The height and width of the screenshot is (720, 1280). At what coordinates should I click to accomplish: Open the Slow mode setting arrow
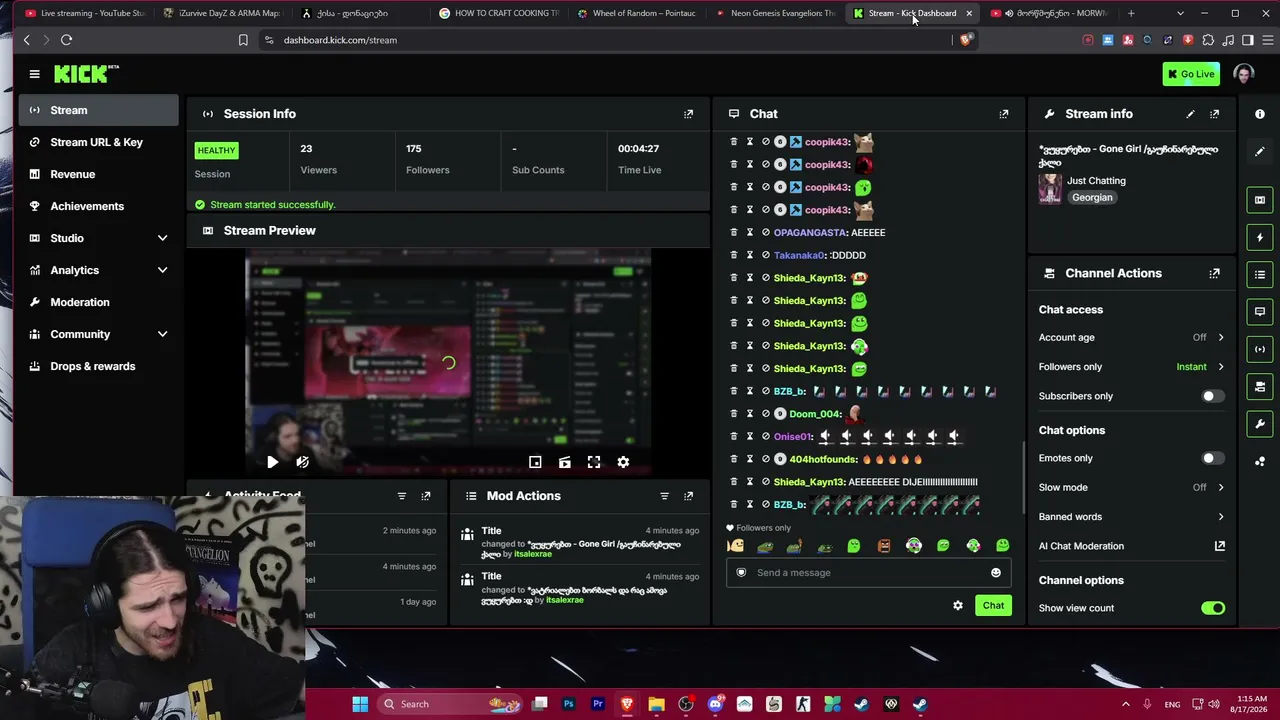click(1221, 487)
